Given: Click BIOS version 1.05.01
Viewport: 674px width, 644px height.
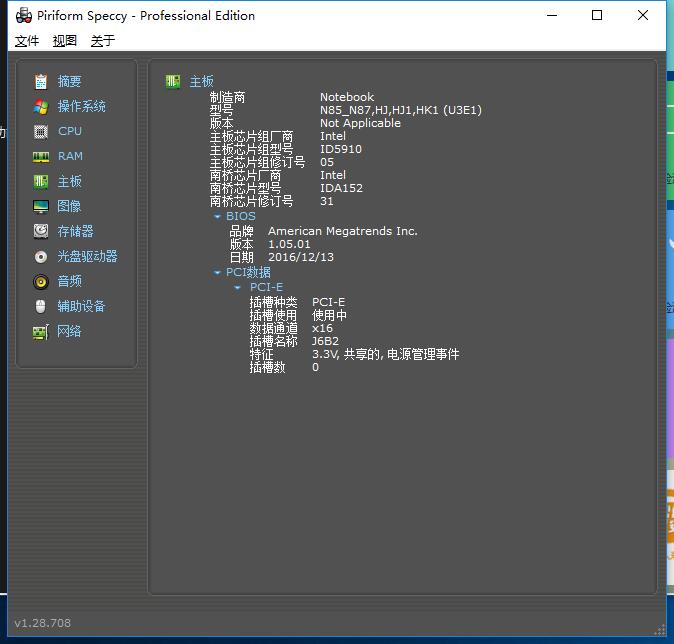Looking at the screenshot, I should (289, 244).
